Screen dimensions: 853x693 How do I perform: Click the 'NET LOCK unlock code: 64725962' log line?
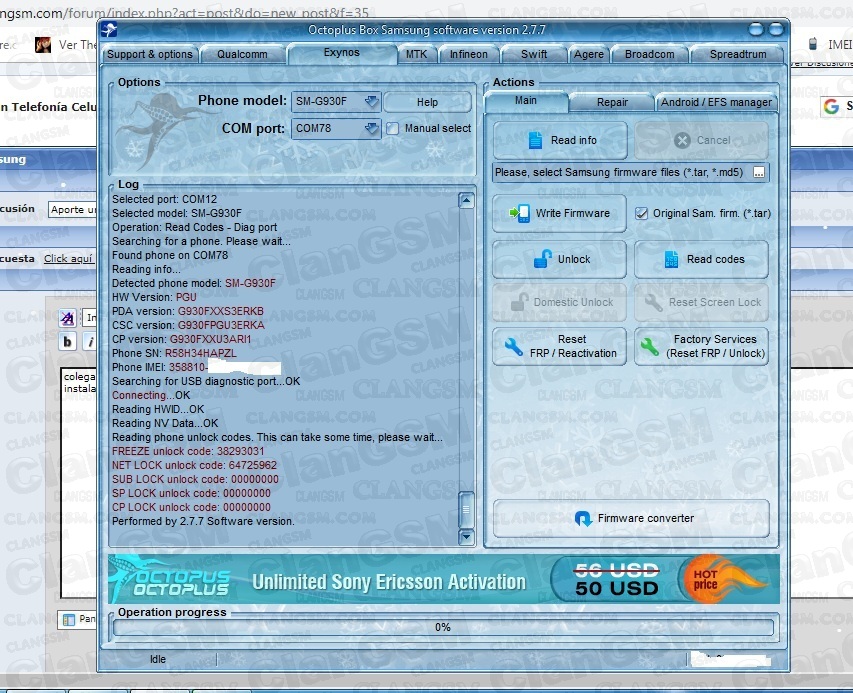(x=195, y=466)
